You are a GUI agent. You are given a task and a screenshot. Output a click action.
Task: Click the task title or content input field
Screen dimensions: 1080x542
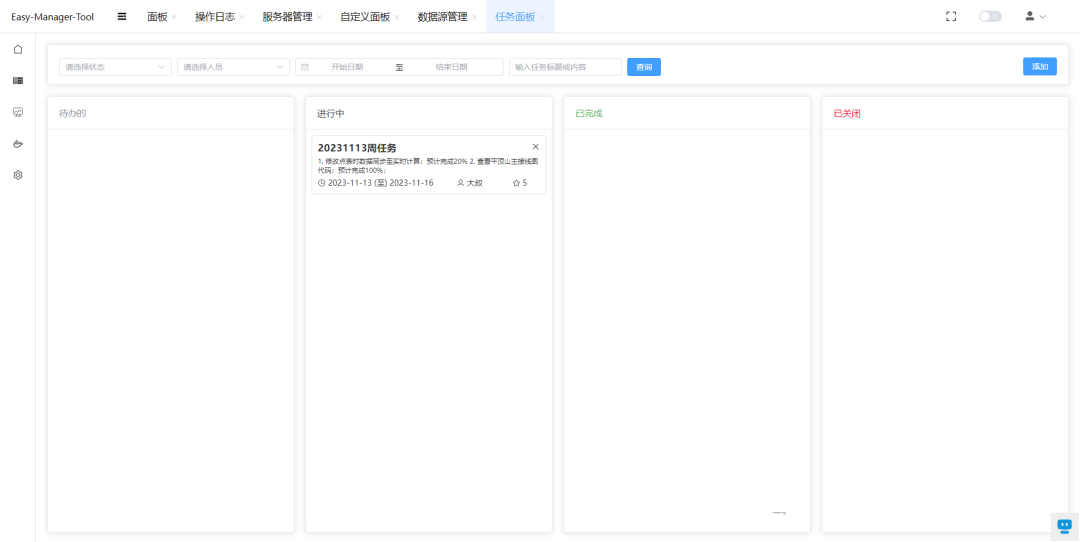coord(565,67)
